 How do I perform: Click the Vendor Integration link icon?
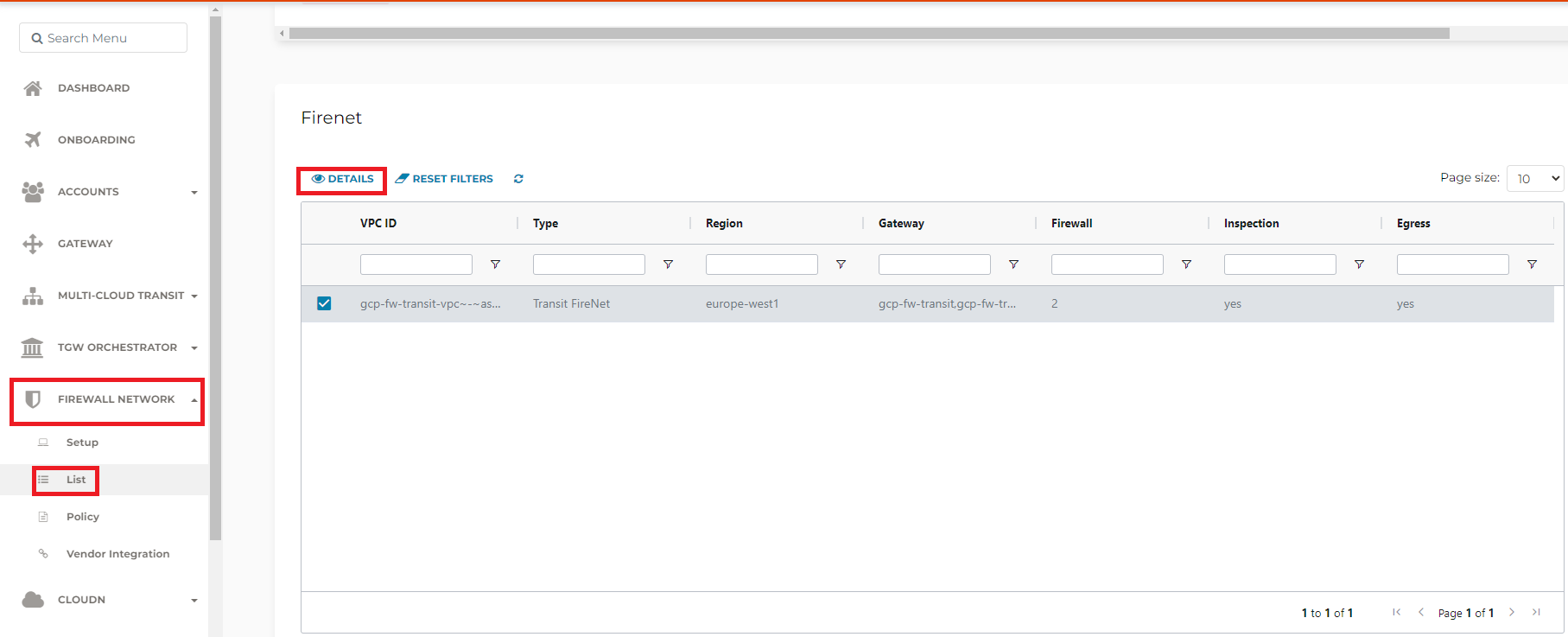click(x=43, y=554)
